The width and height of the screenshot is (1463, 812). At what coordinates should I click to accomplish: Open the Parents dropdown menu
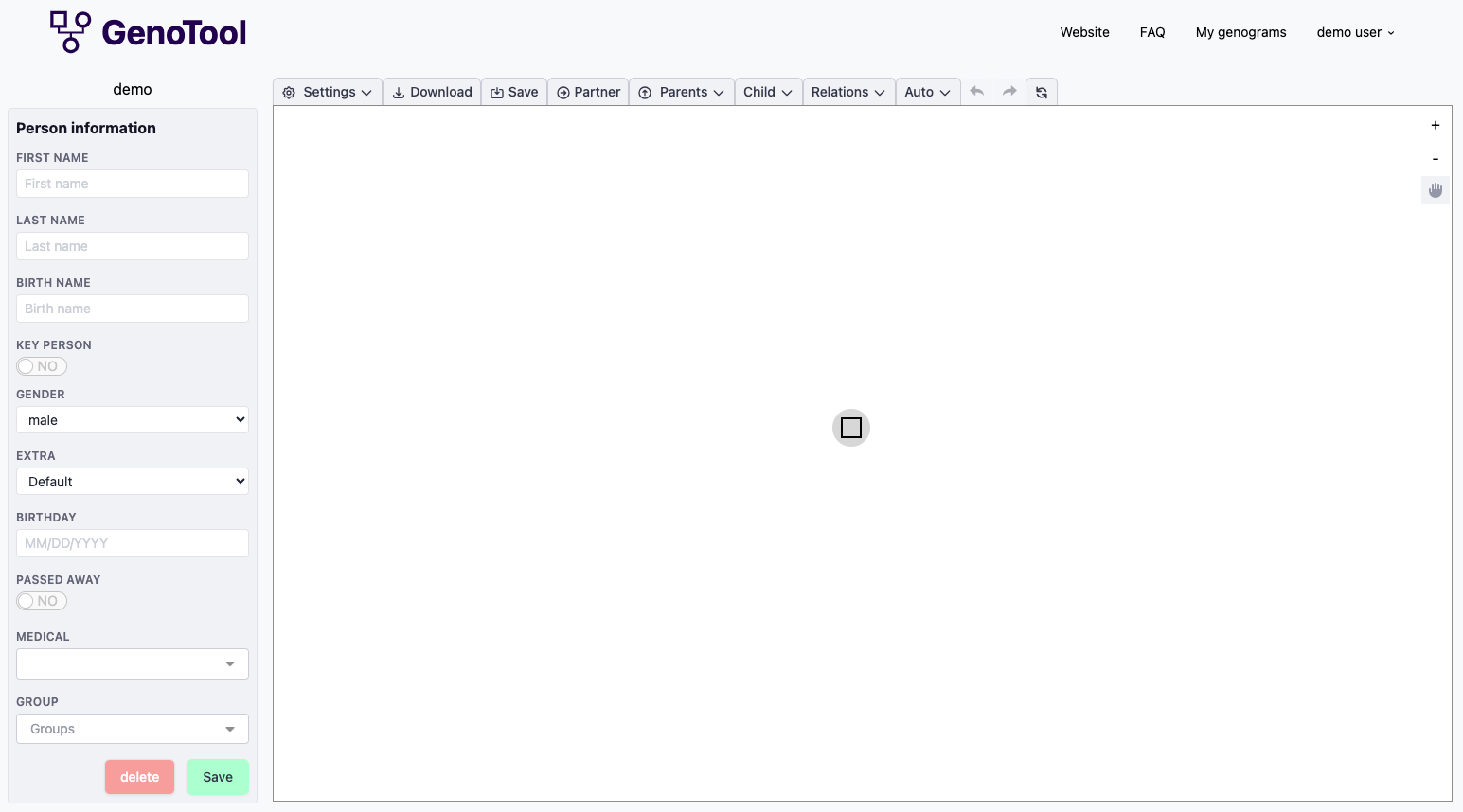click(681, 91)
